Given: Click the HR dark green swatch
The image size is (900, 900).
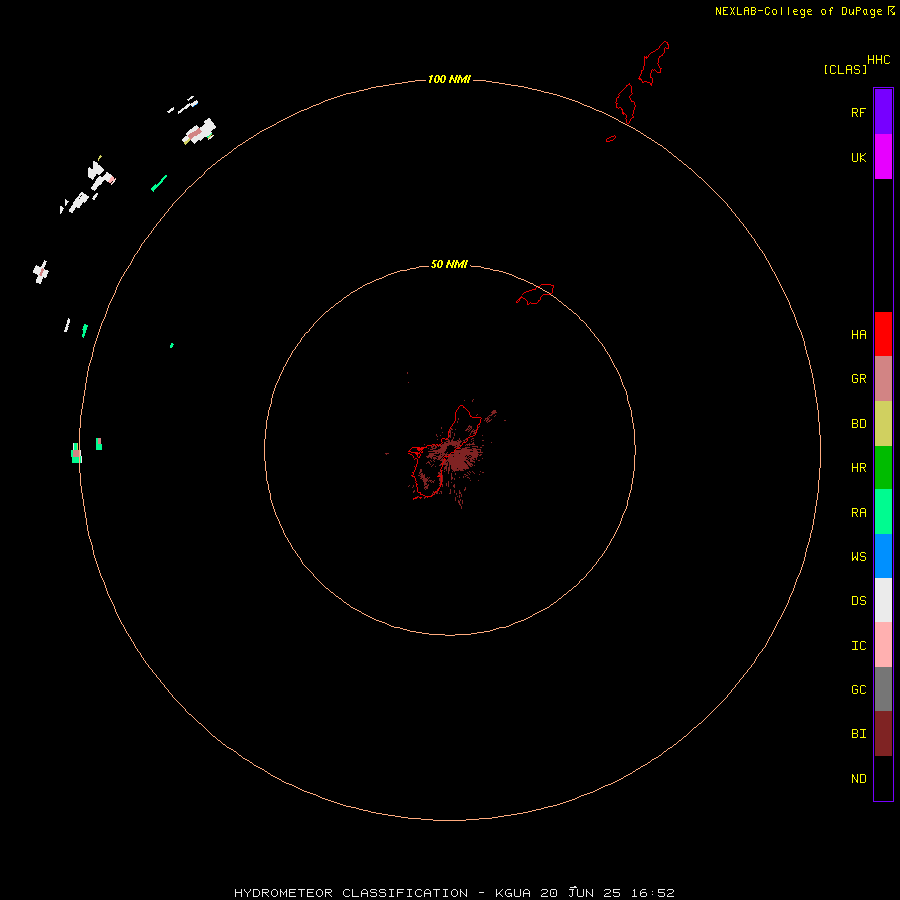Looking at the screenshot, I should [883, 467].
